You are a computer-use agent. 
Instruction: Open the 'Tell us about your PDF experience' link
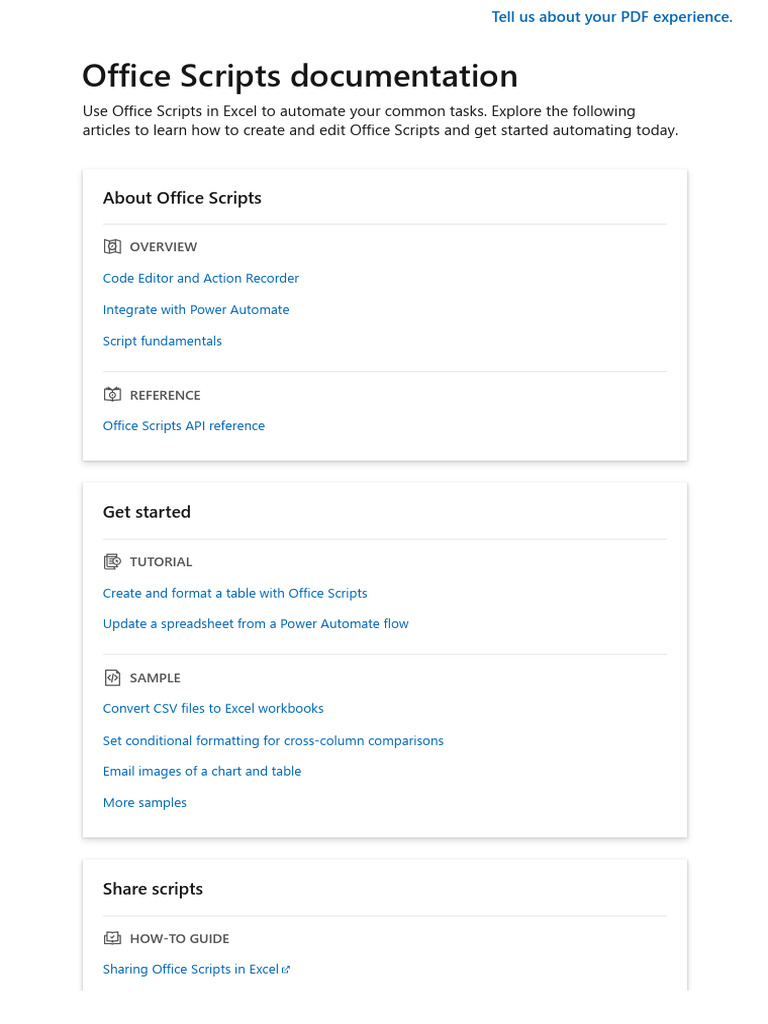coord(612,17)
